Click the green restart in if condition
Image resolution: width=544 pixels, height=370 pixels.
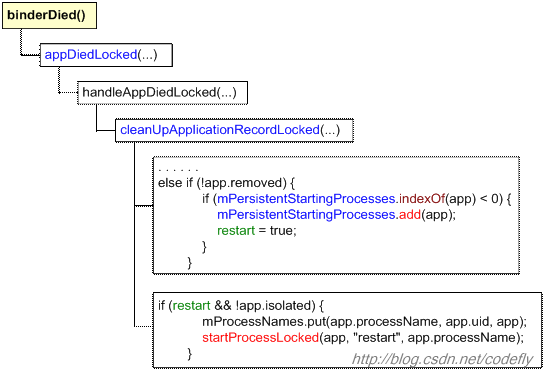point(192,306)
